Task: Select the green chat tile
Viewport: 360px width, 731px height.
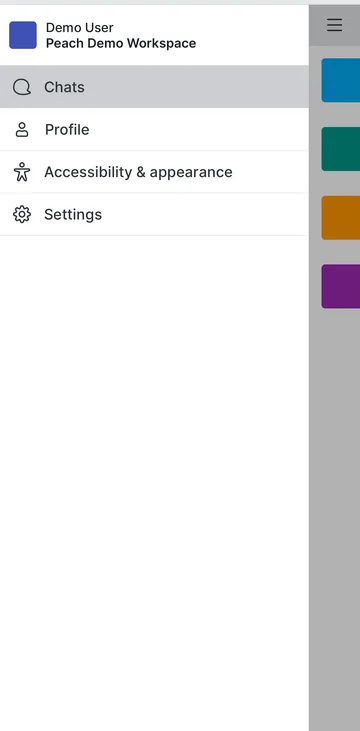Action: coord(340,149)
